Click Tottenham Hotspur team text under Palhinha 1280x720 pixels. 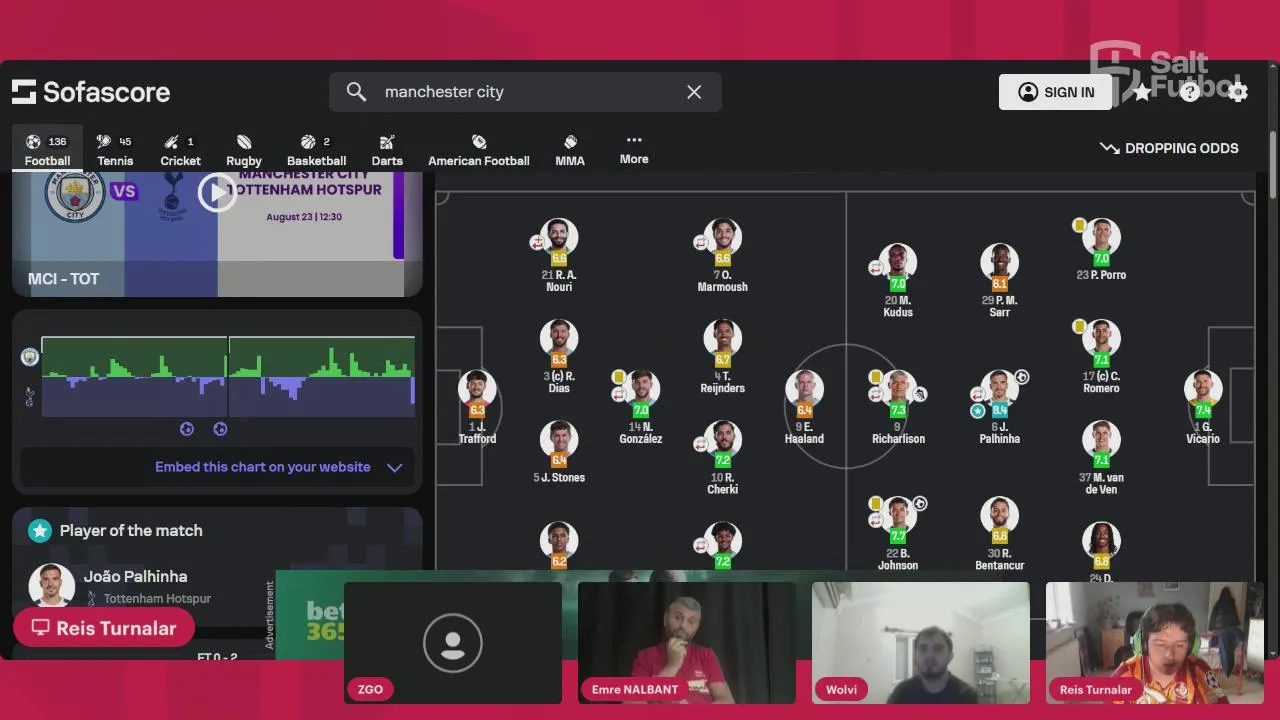(157, 599)
